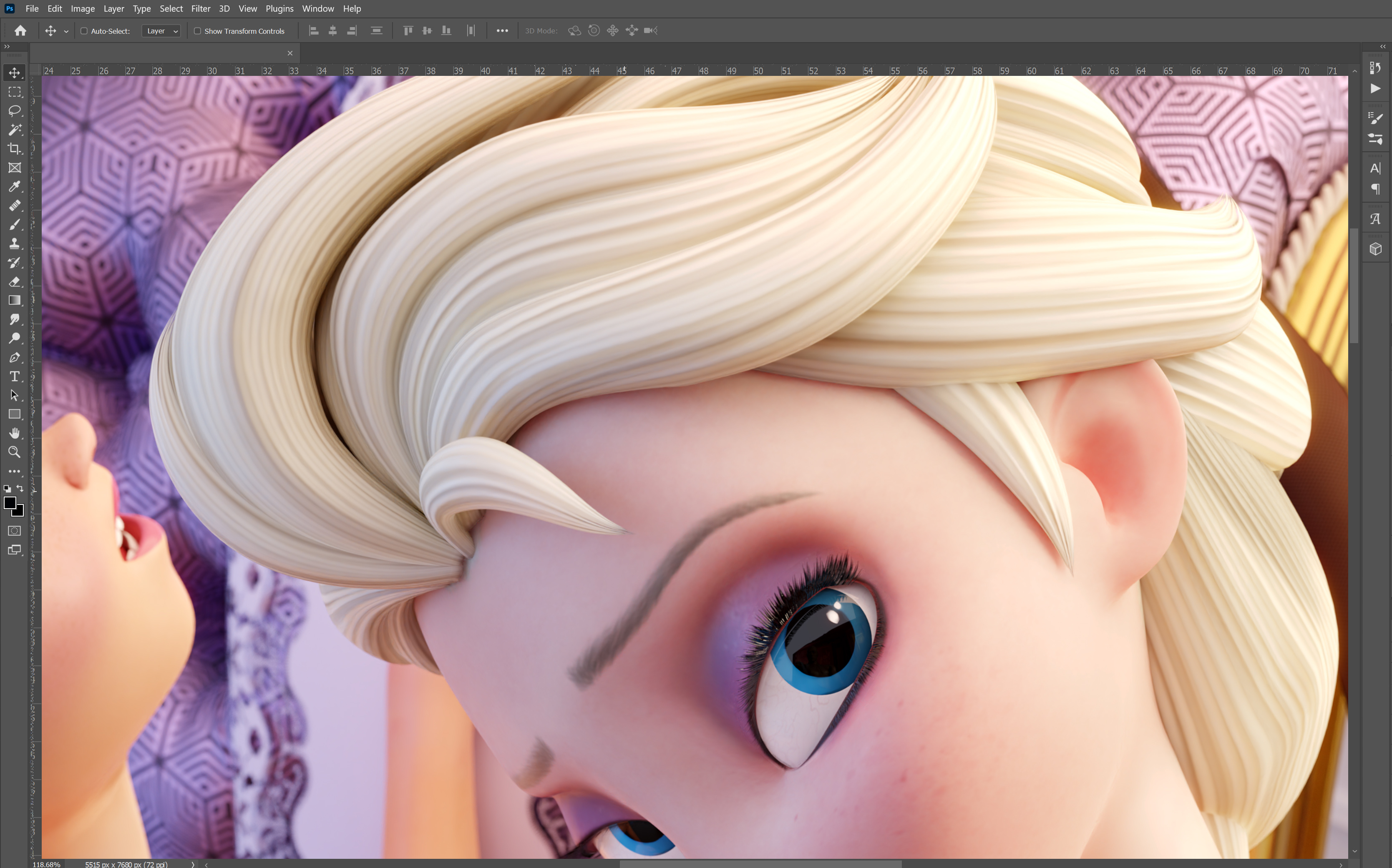The width and height of the screenshot is (1392, 868).
Task: Open the Move tool preset picker arrow
Action: pyautogui.click(x=66, y=32)
